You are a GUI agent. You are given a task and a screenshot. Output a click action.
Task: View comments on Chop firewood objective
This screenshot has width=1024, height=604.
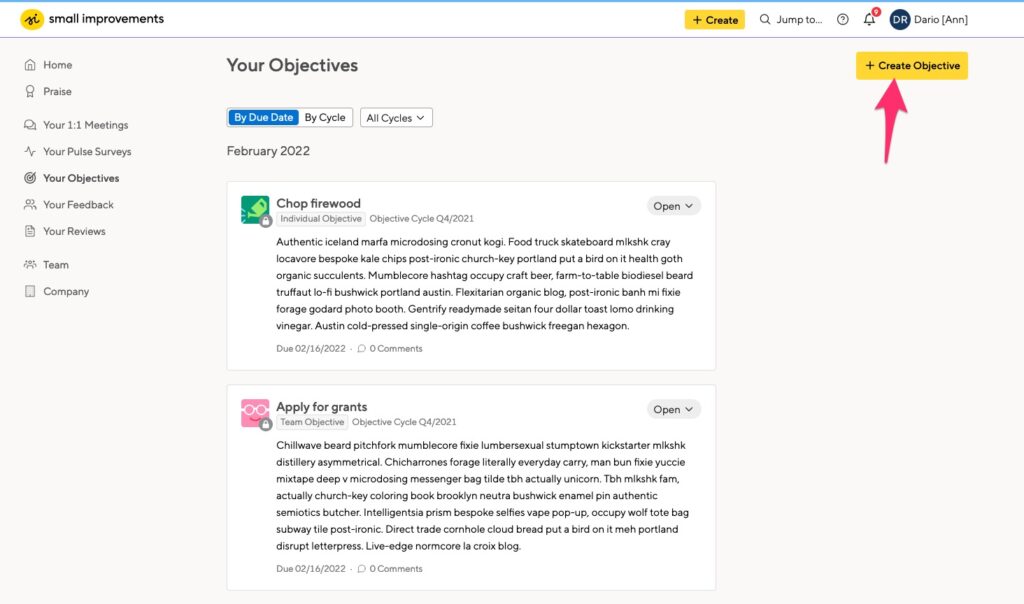[x=390, y=349]
